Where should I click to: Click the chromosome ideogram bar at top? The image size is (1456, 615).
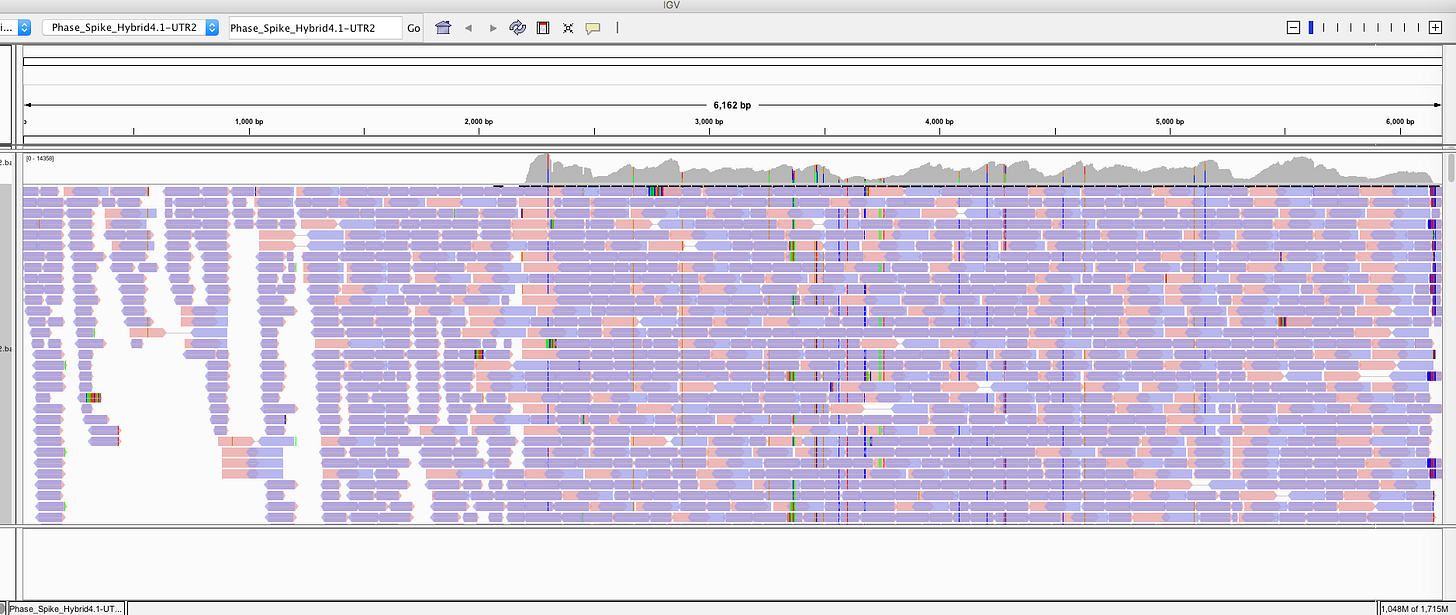click(732, 62)
